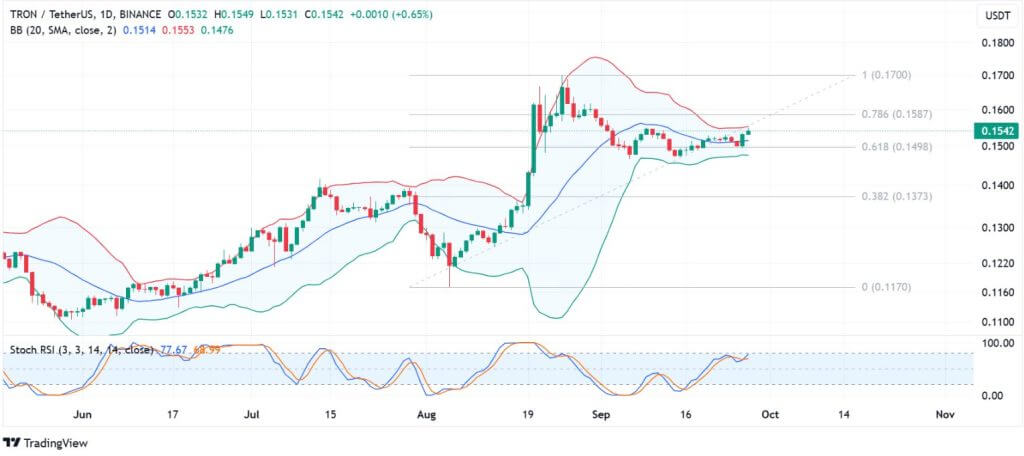1024x456 pixels.
Task: Click the current price tag 0.1542
Action: pyautogui.click(x=996, y=131)
